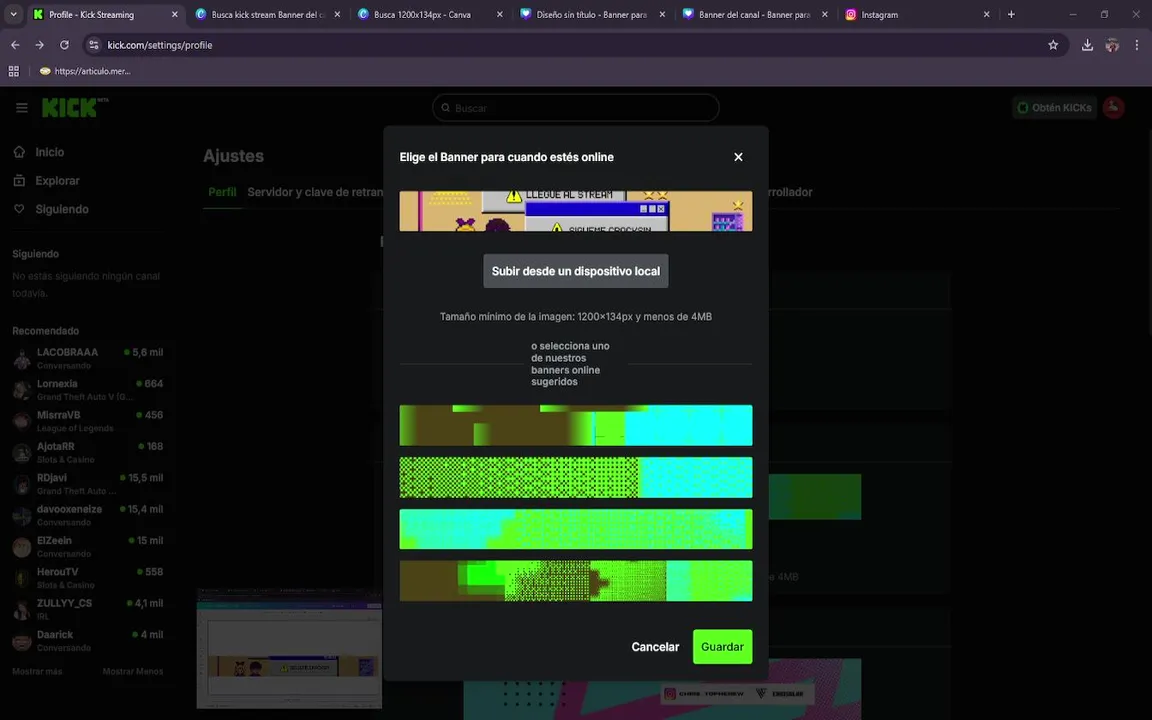Open the tab search dropdown arrow
This screenshot has width=1152, height=720.
(13, 14)
